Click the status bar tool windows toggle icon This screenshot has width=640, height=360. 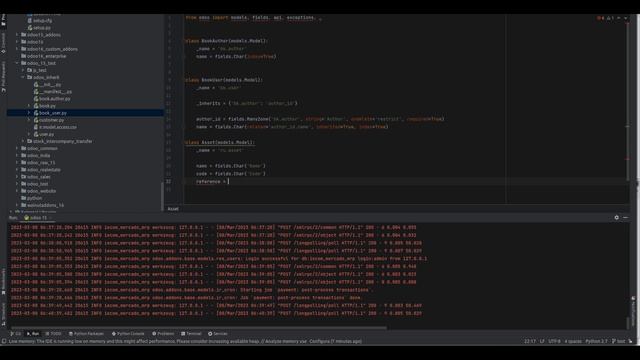pos(4,341)
